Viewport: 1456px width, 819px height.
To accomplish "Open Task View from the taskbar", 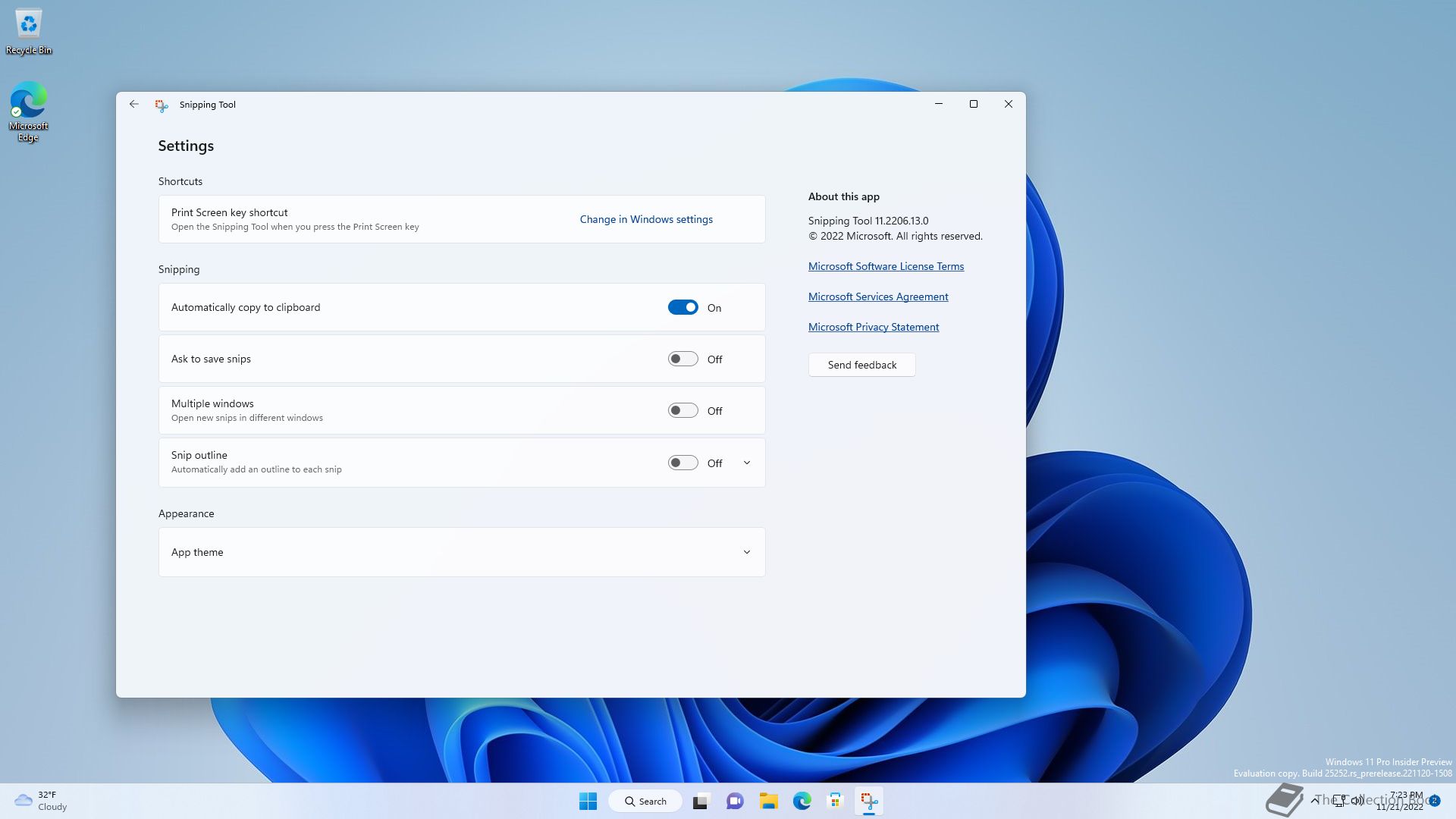I will tap(701, 801).
